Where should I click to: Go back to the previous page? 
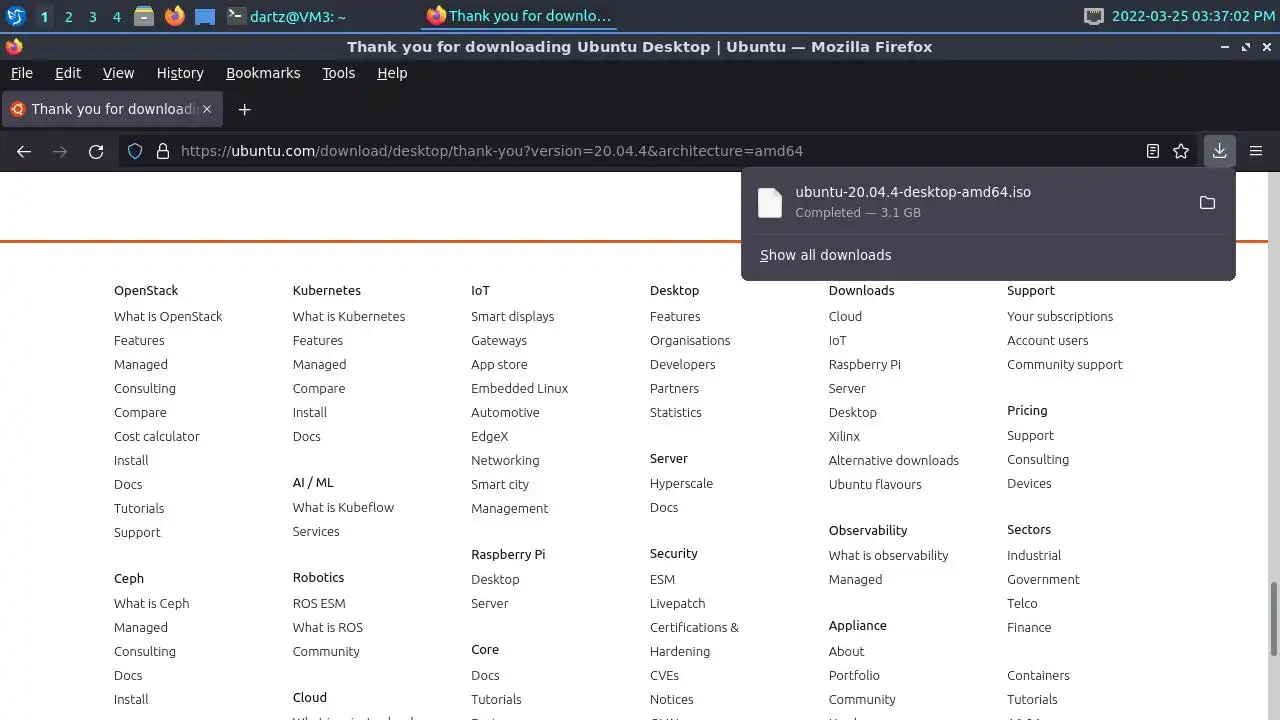pyautogui.click(x=24, y=151)
